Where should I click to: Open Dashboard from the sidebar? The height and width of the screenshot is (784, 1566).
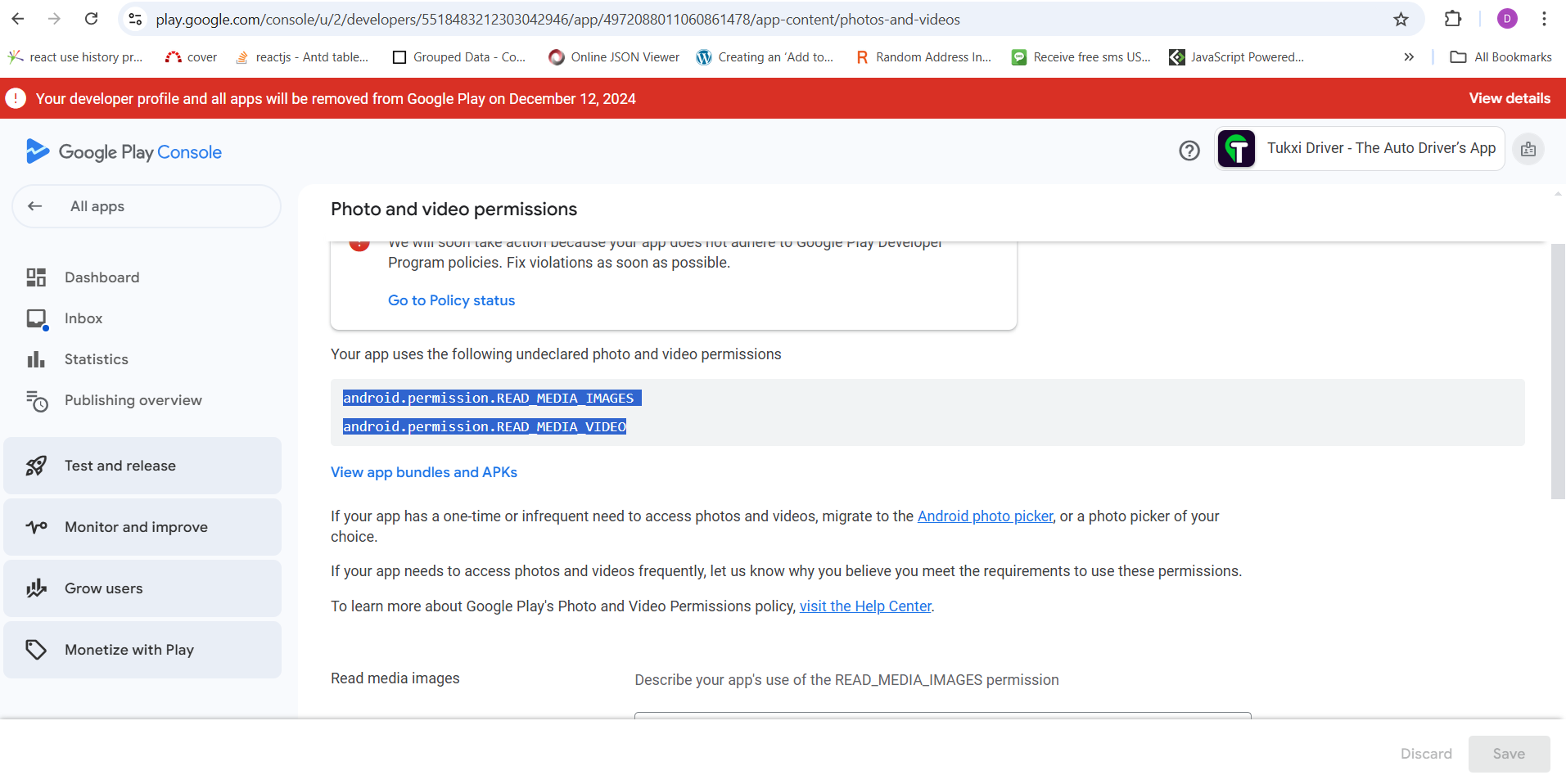pos(102,277)
